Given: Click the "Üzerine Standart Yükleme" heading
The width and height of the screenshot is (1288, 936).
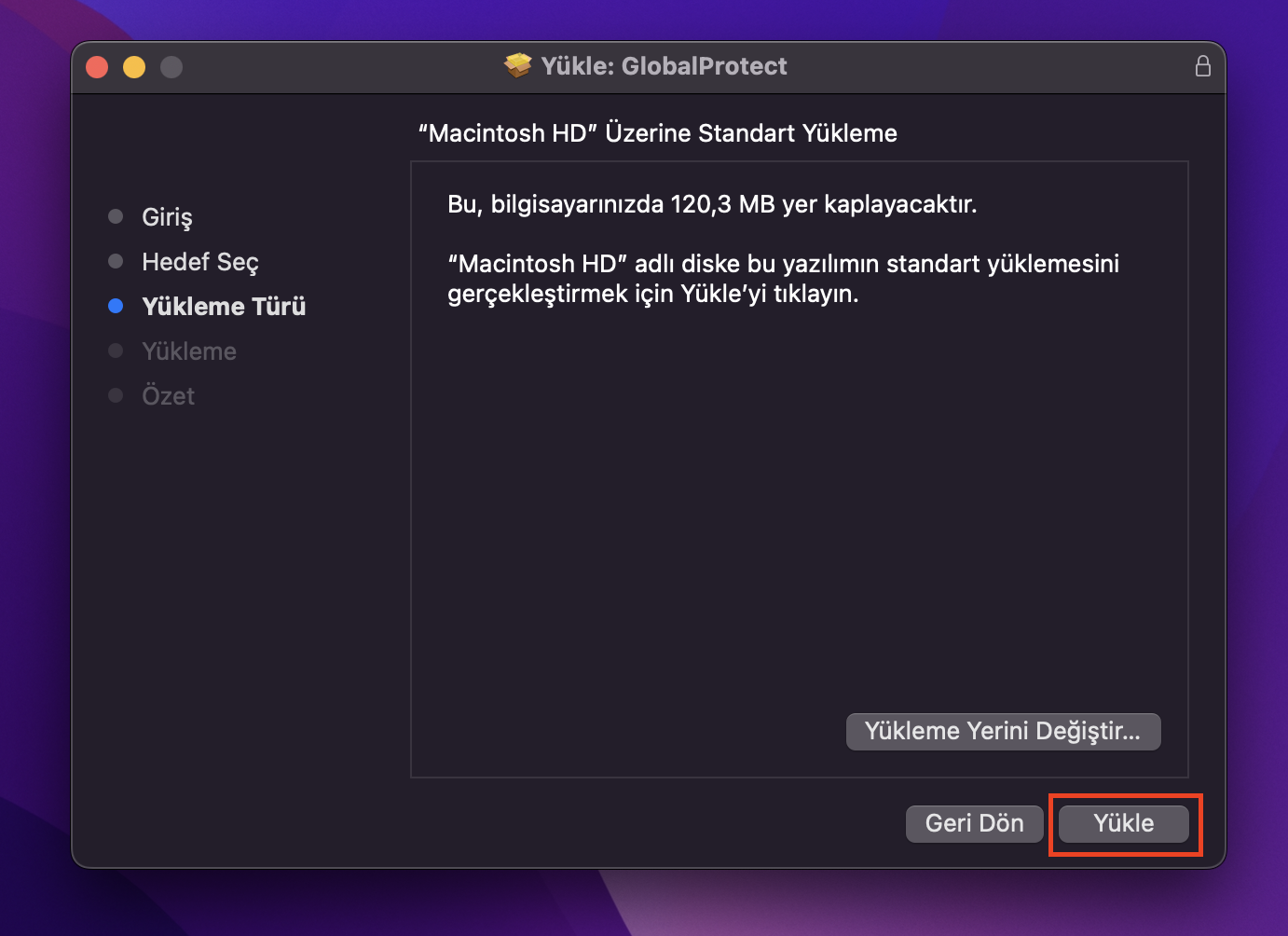Looking at the screenshot, I should pyautogui.click(x=657, y=133).
